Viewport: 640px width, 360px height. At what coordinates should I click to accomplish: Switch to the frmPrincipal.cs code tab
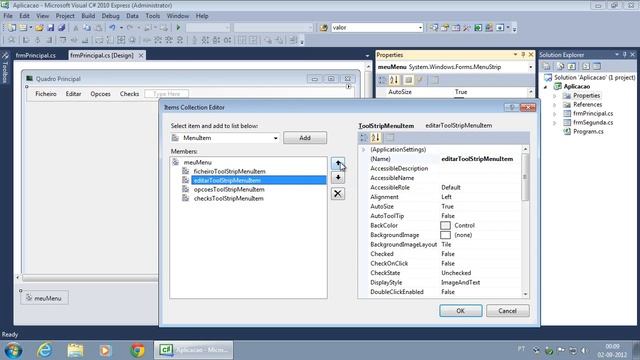[x=36, y=56]
